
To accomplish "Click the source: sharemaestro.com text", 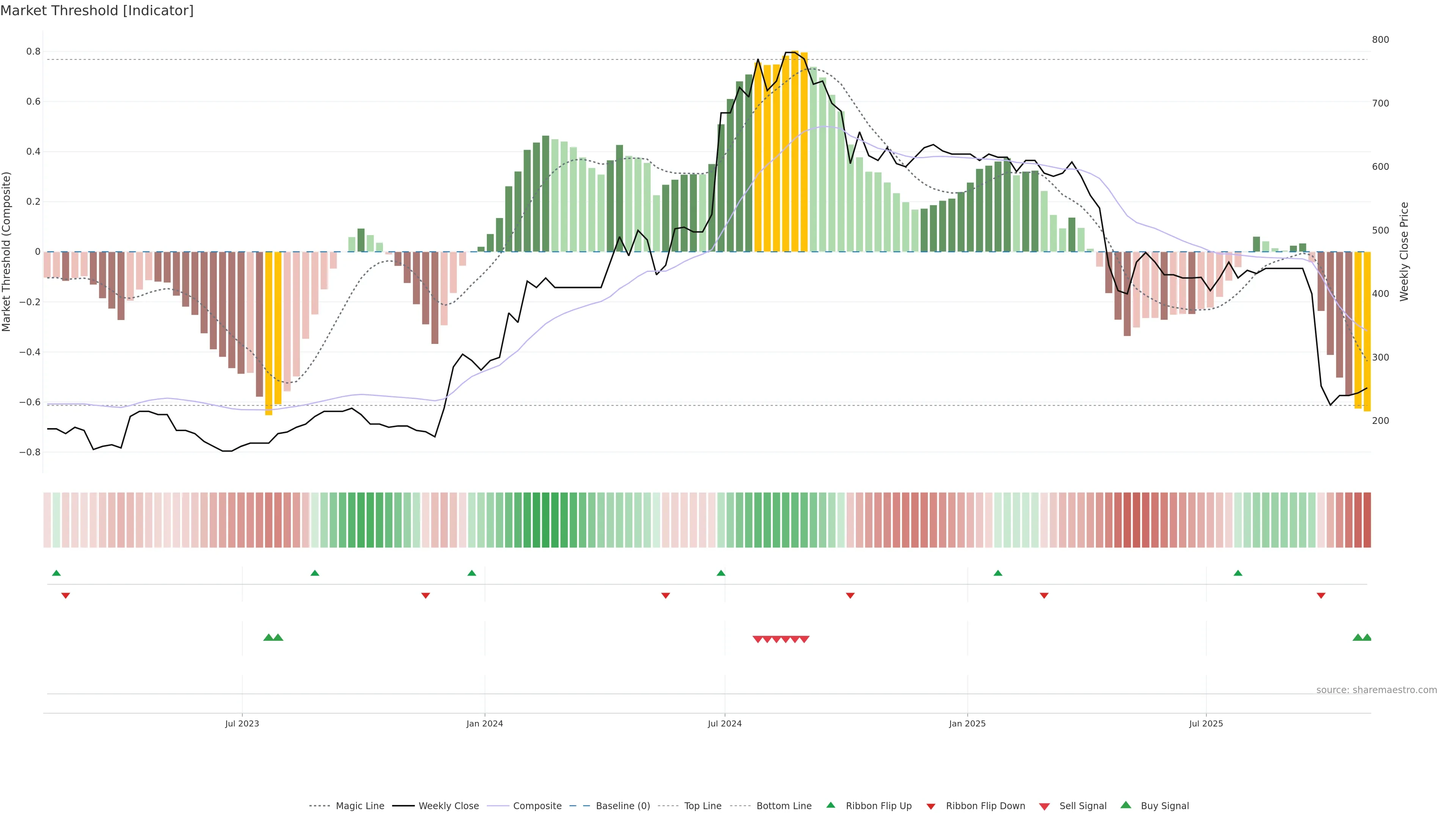I will coord(1376,690).
